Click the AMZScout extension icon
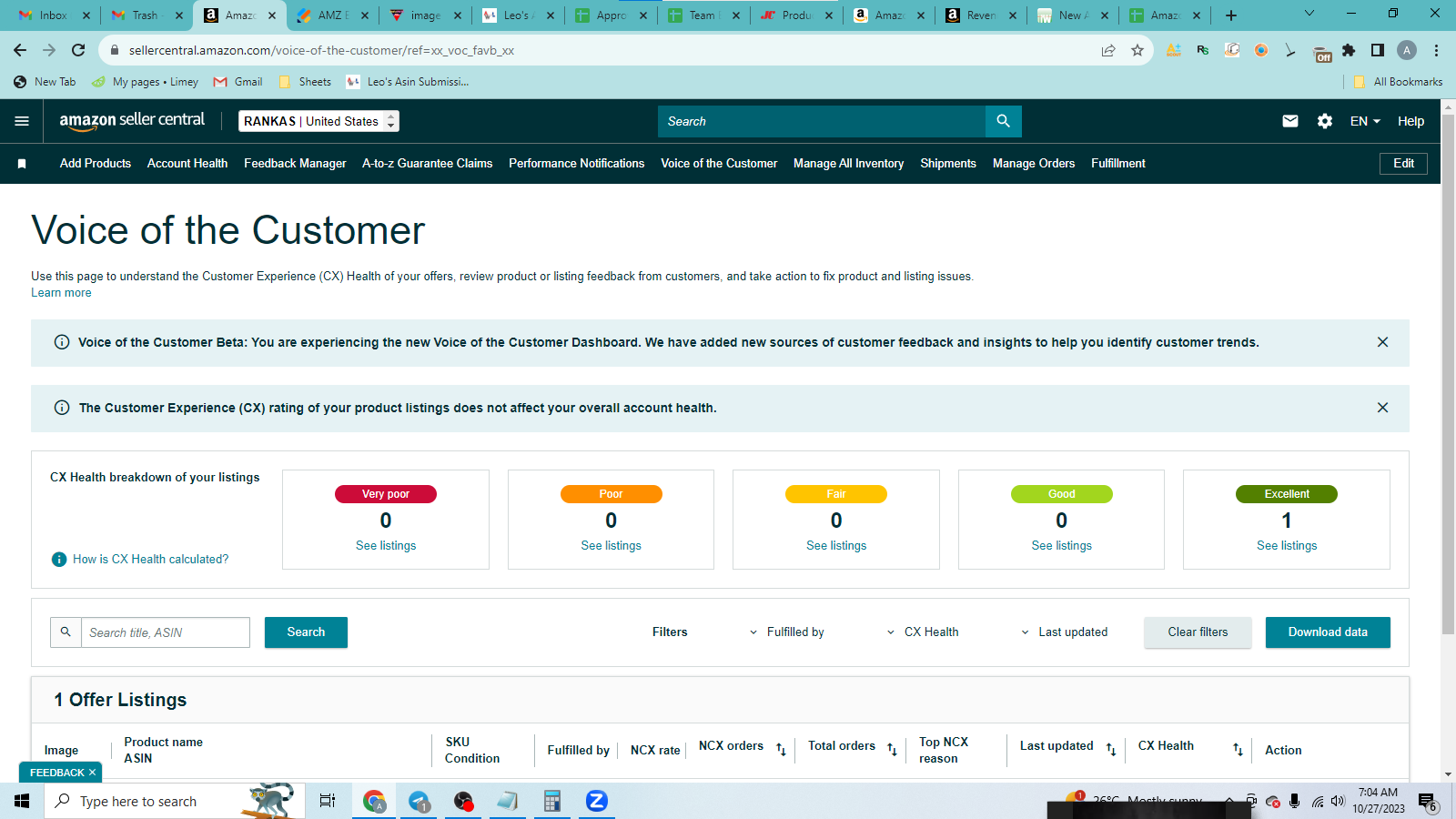Image resolution: width=1456 pixels, height=819 pixels. [1174, 50]
